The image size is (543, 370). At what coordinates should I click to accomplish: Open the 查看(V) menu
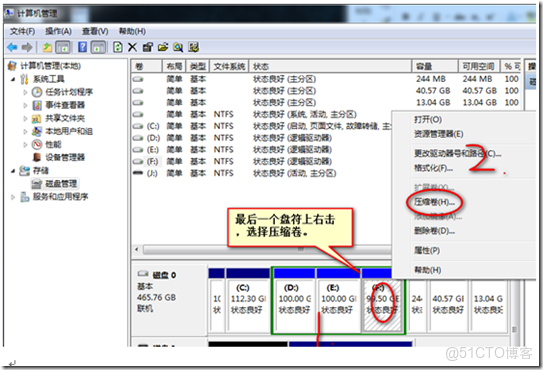[x=95, y=32]
